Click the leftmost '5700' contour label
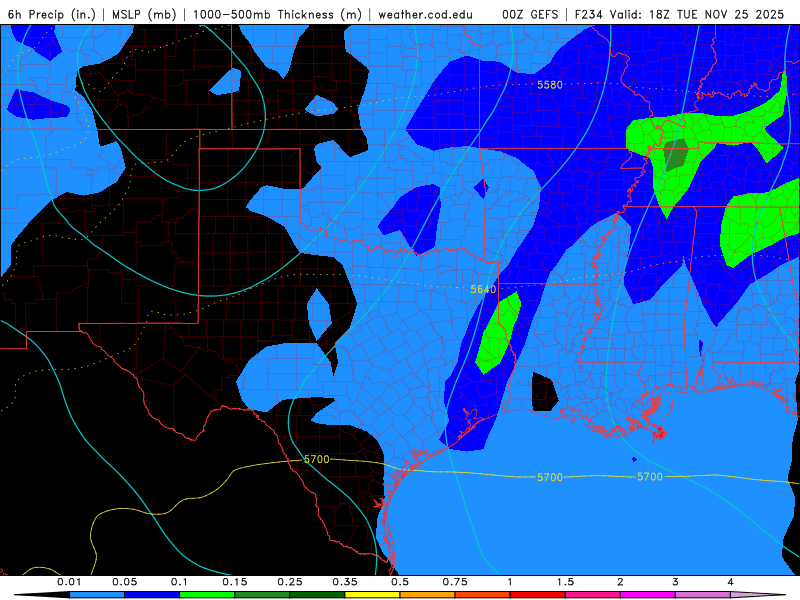The height and width of the screenshot is (600, 800). tap(317, 459)
